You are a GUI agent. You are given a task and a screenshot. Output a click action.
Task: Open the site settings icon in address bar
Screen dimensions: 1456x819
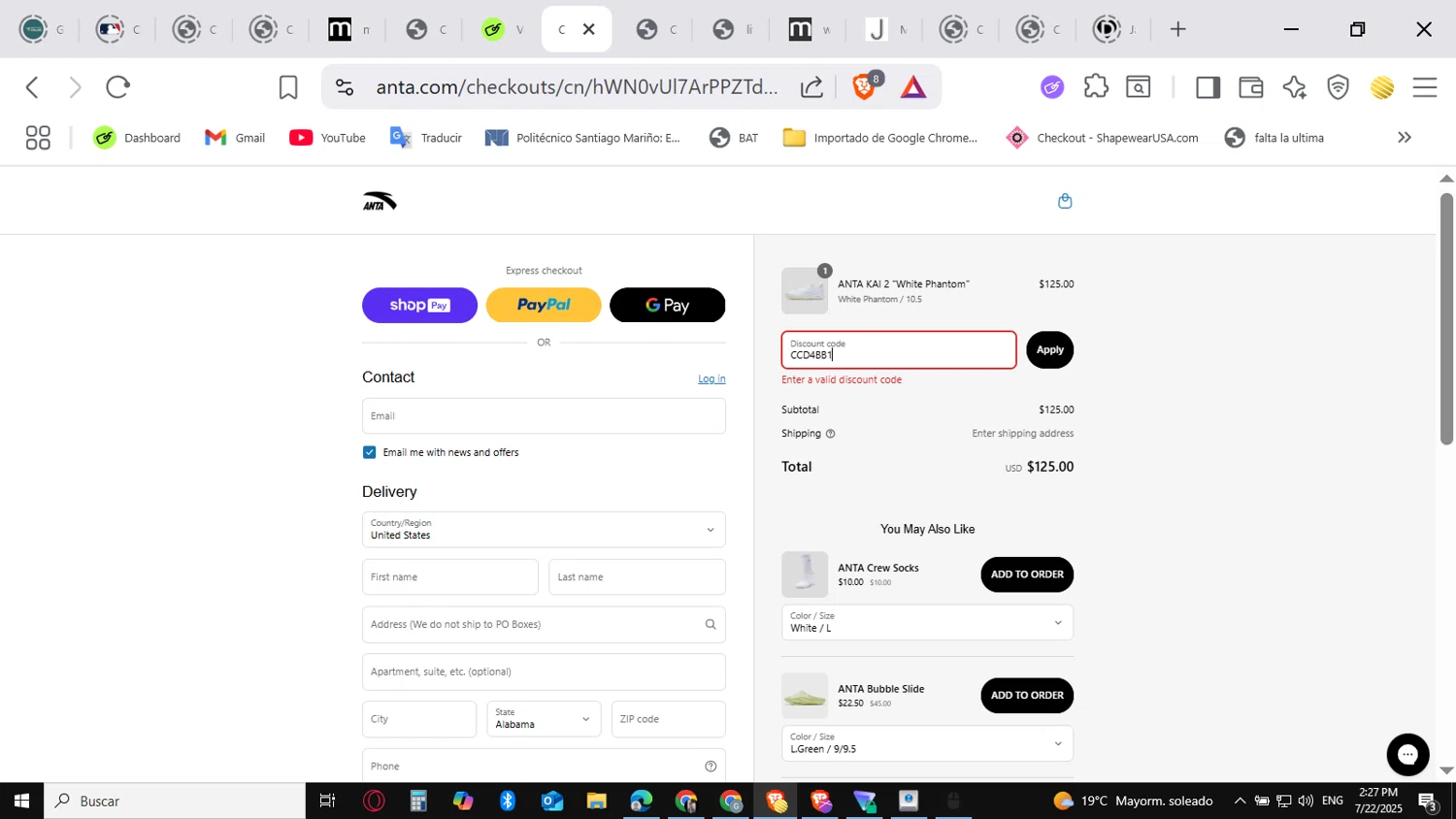(345, 87)
